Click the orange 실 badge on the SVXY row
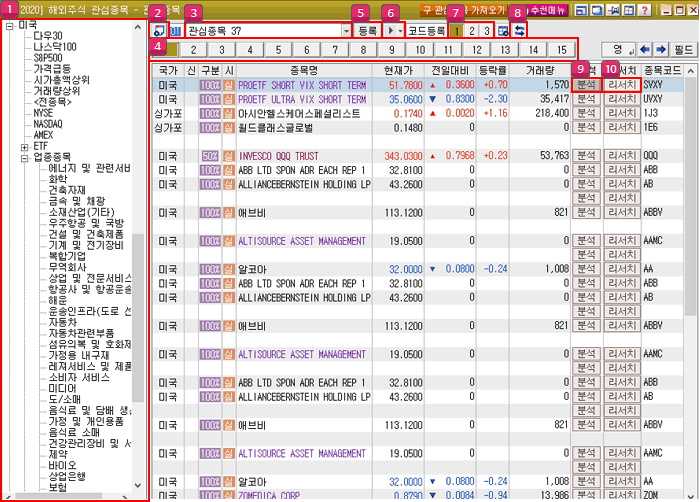Viewport: 700px width, 502px height. click(x=229, y=85)
